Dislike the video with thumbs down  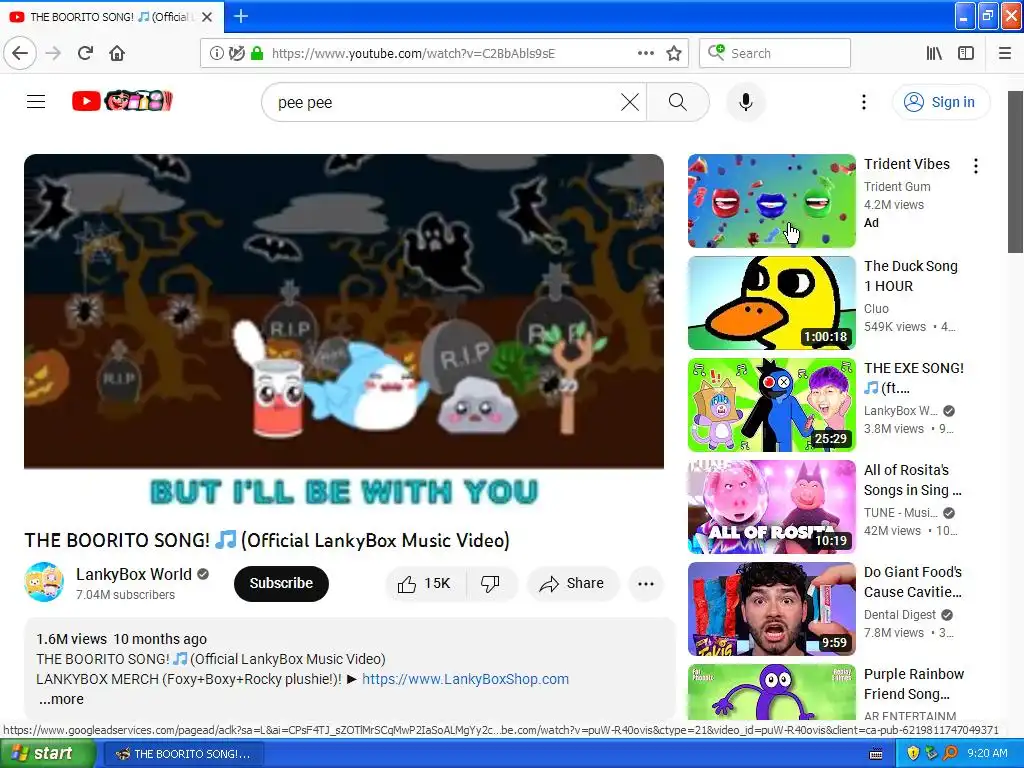coord(491,584)
